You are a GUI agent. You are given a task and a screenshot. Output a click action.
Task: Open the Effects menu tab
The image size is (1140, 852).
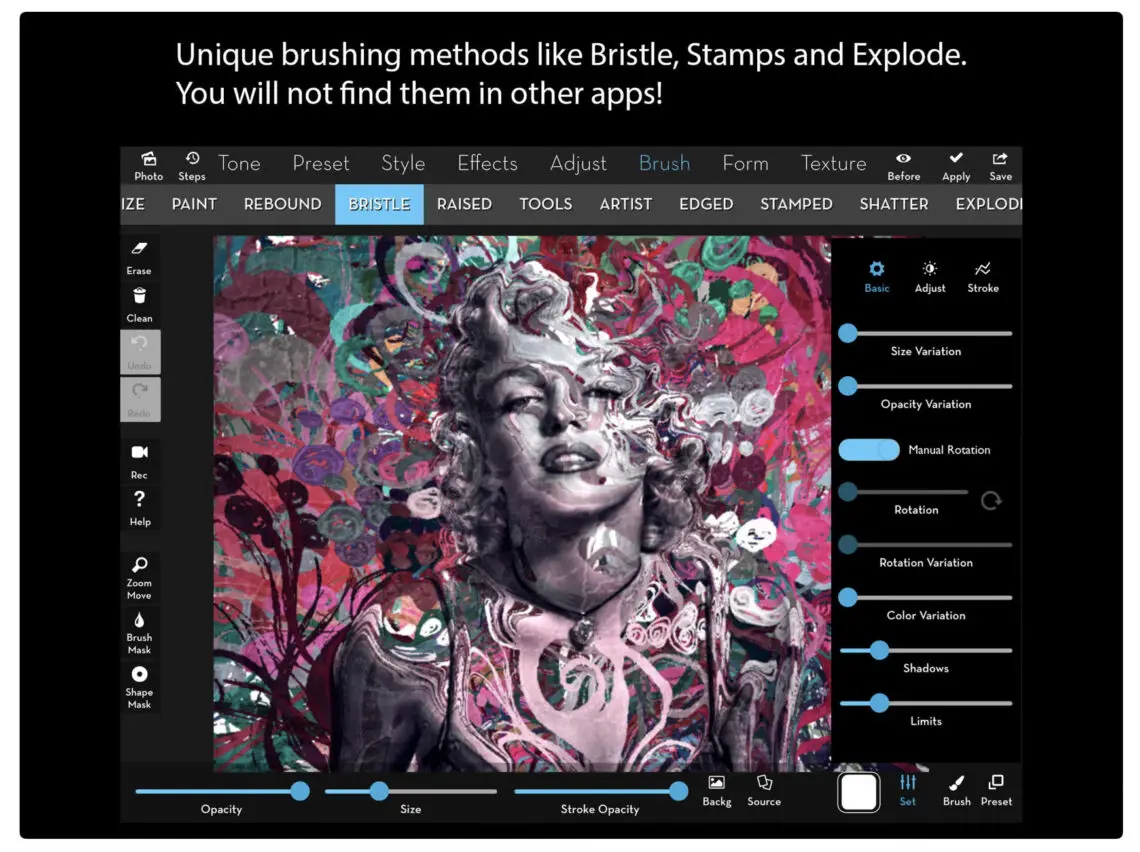(487, 164)
